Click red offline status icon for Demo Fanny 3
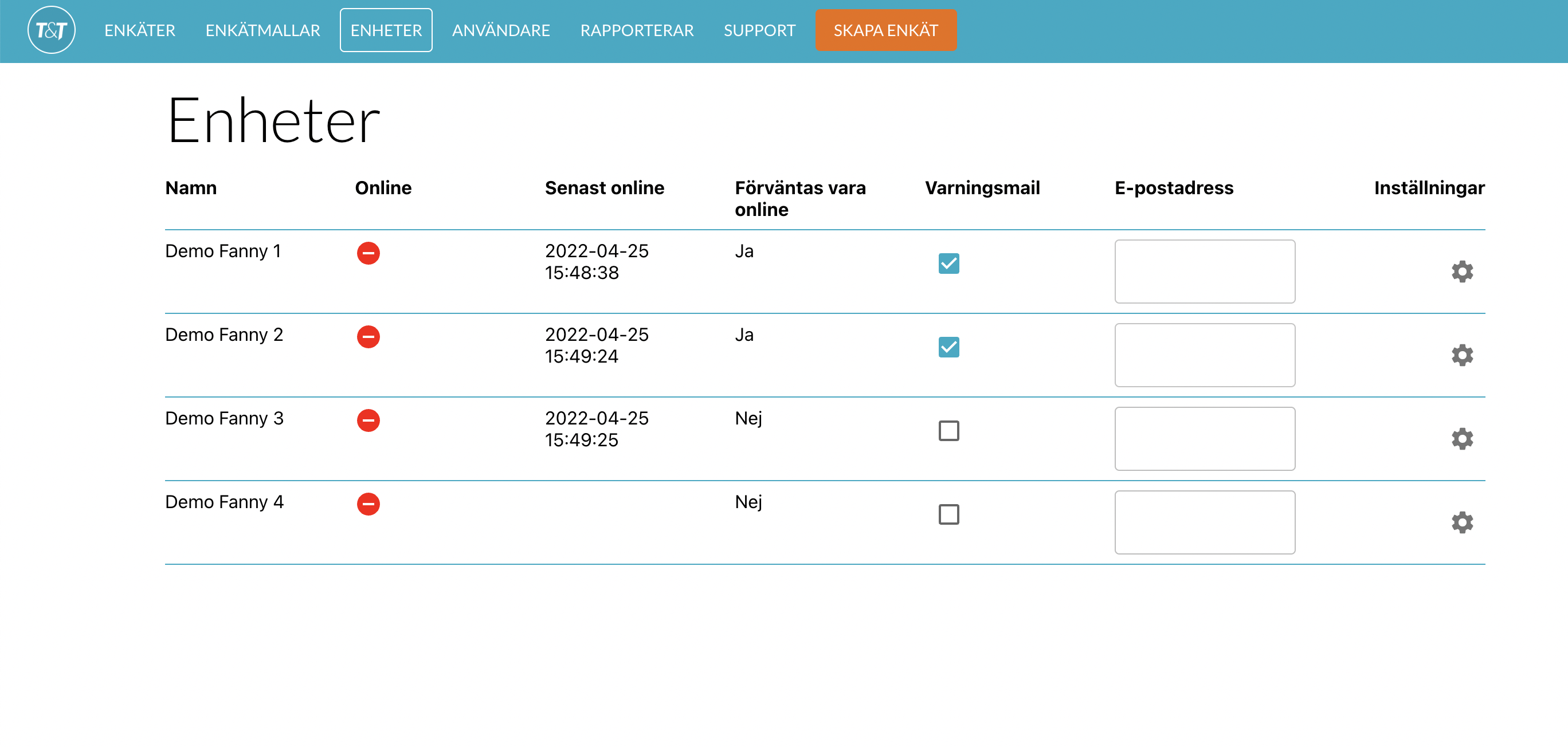The width and height of the screenshot is (1568, 747). pyautogui.click(x=369, y=420)
